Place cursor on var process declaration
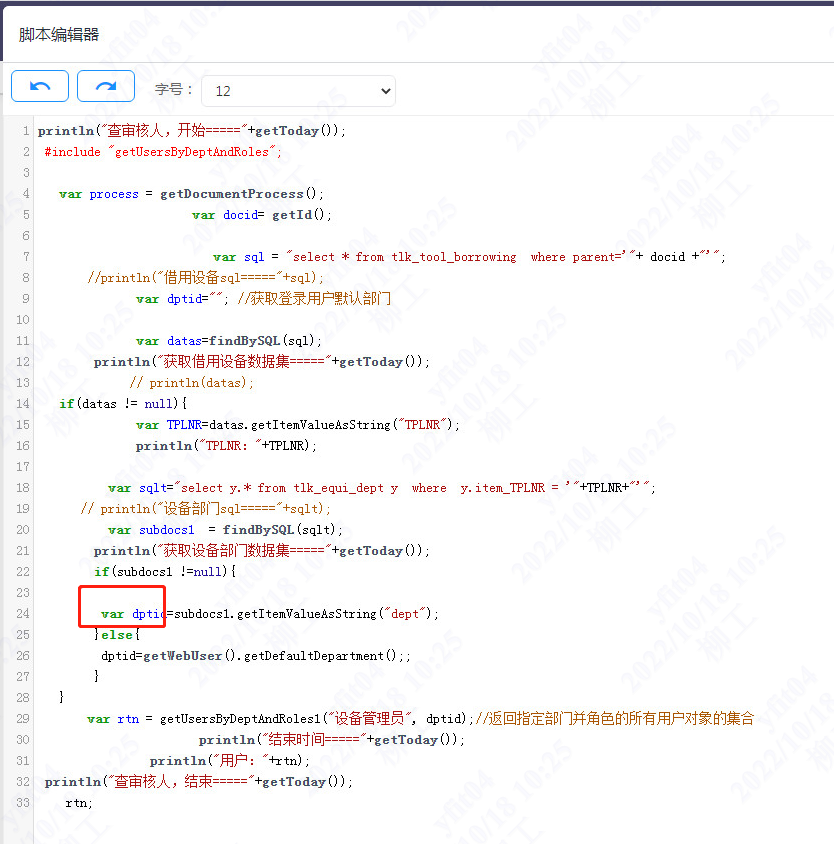834x844 pixels. pos(191,194)
